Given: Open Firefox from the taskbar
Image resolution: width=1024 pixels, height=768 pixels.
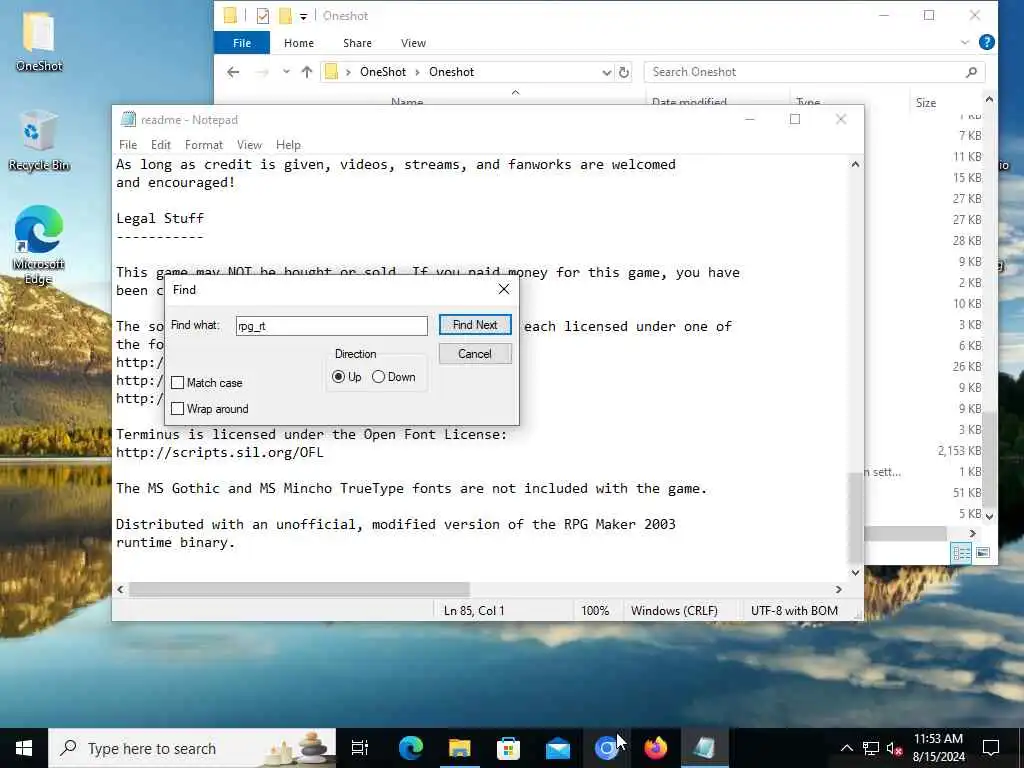Looking at the screenshot, I should (x=655, y=748).
